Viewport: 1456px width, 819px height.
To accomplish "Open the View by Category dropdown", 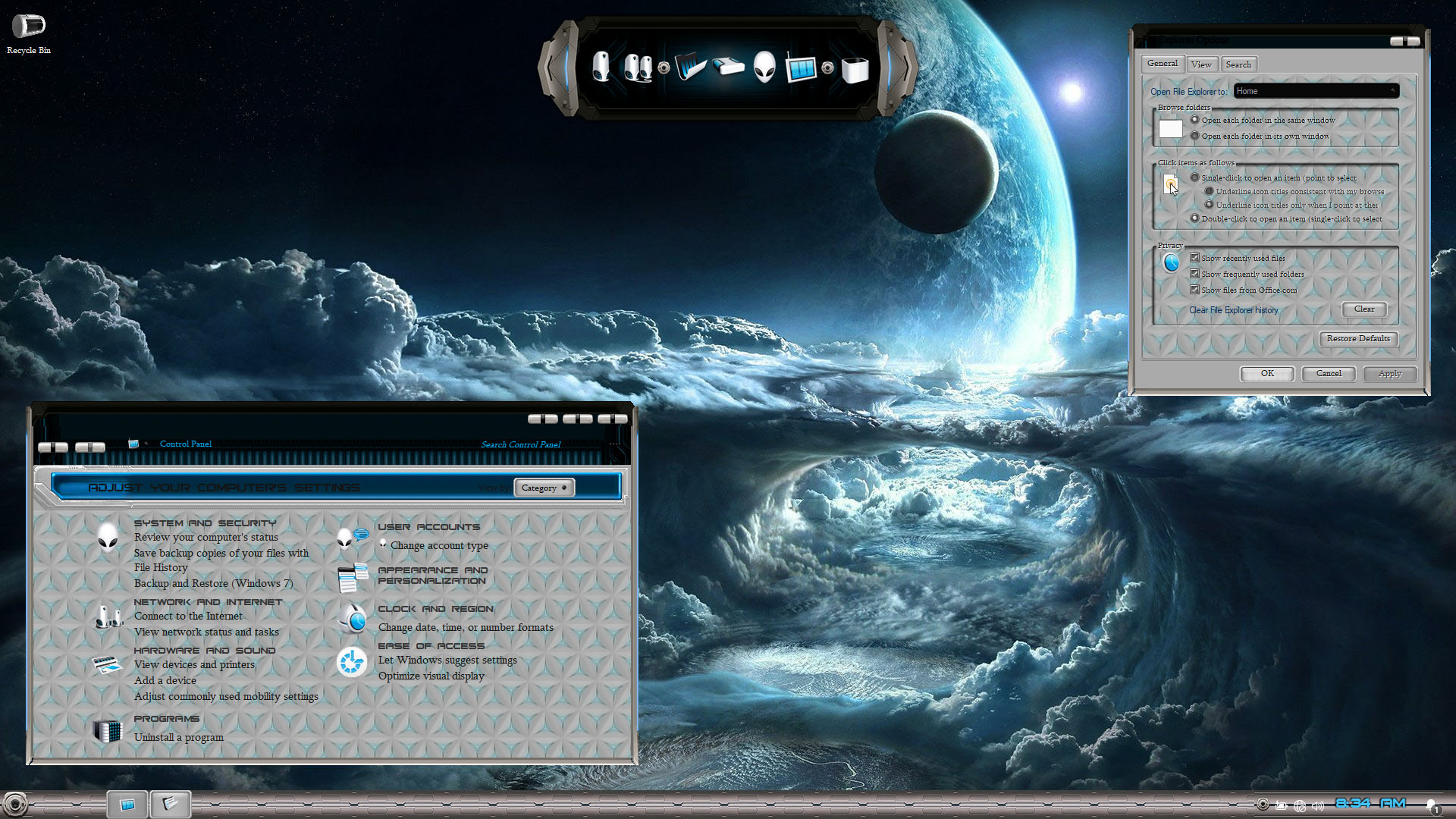I will tap(544, 488).
